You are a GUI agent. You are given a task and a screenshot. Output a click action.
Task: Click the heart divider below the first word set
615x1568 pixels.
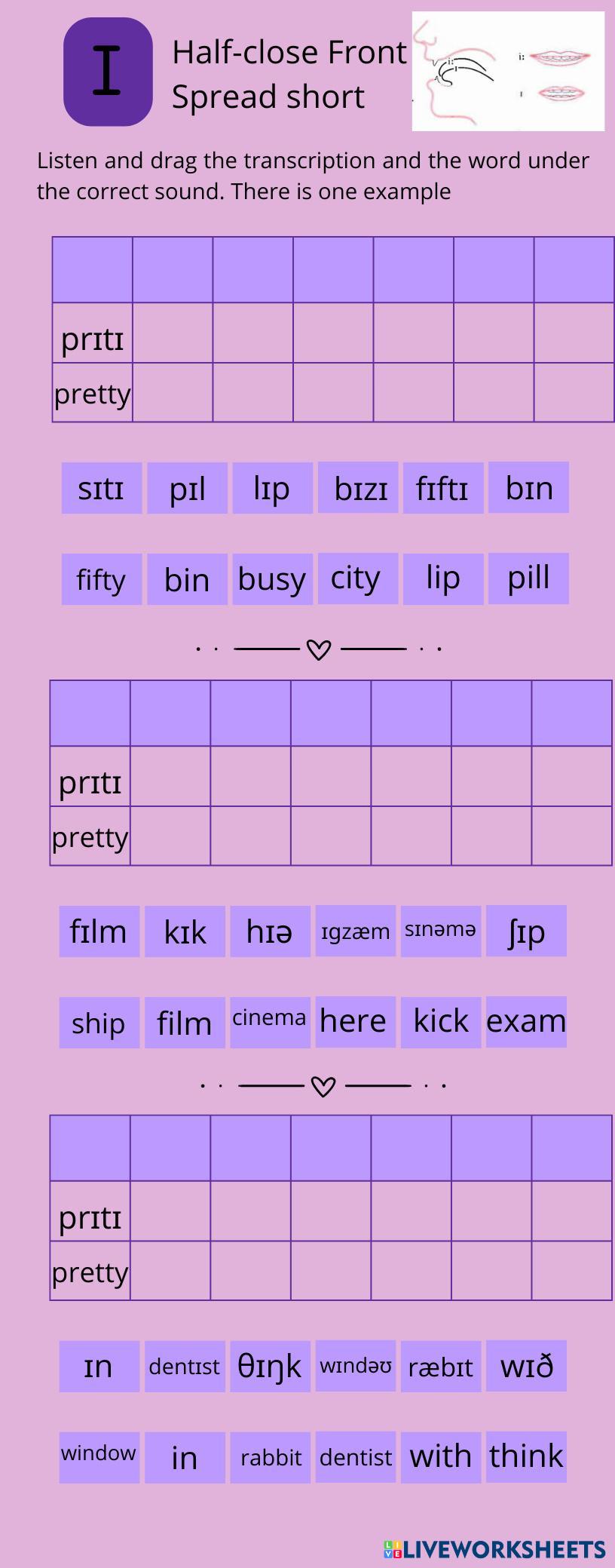[x=319, y=649]
